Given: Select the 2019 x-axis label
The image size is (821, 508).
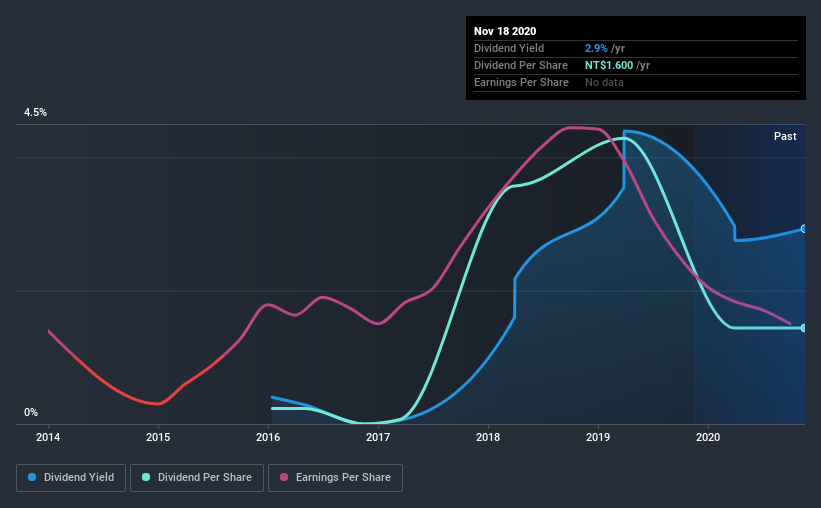Looking at the screenshot, I should tap(597, 437).
